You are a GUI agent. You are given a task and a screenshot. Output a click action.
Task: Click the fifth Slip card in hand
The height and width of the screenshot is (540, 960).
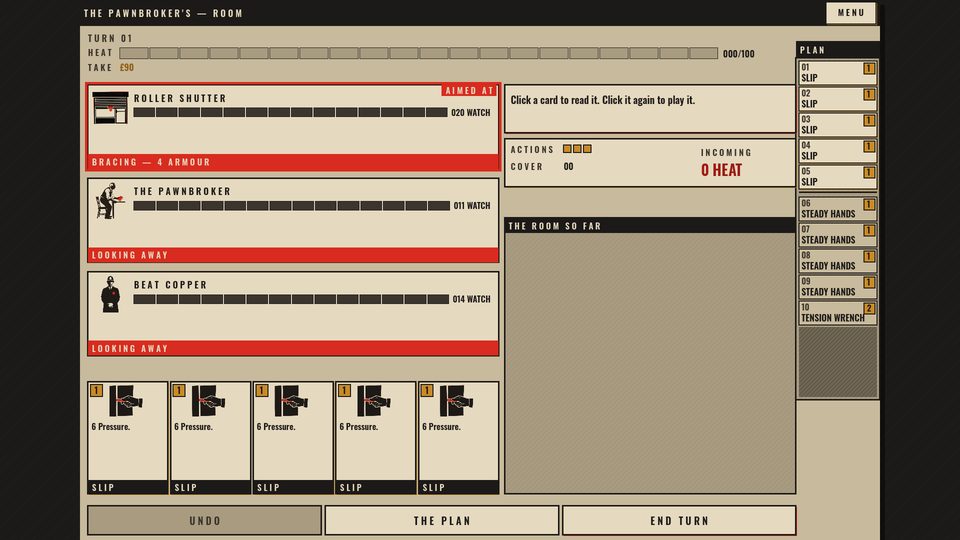458,438
